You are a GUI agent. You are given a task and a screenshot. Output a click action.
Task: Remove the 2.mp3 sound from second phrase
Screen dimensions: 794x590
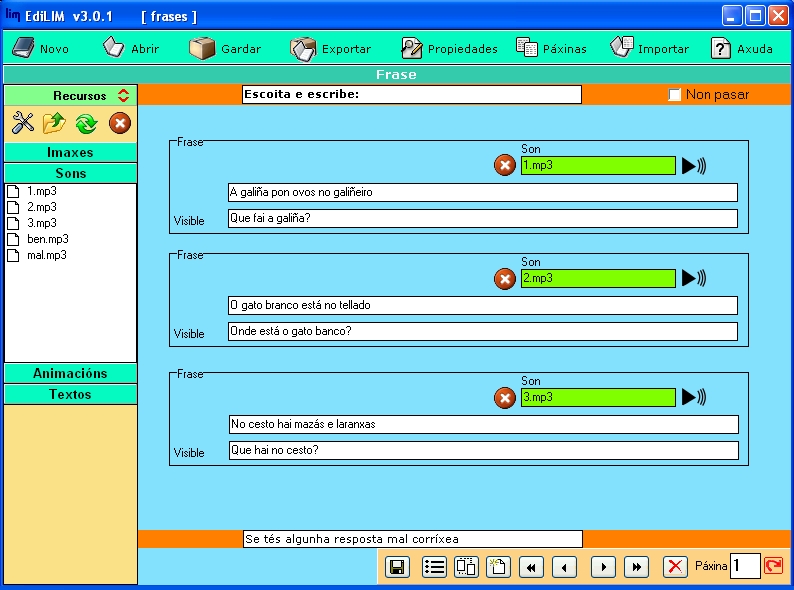point(505,279)
